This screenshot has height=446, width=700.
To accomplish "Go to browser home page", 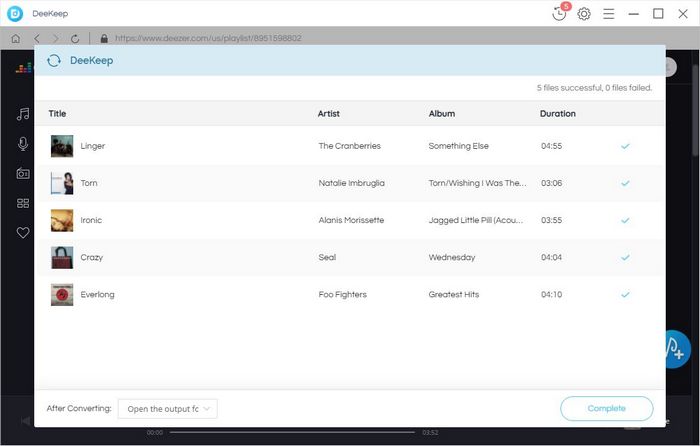I will pos(16,38).
